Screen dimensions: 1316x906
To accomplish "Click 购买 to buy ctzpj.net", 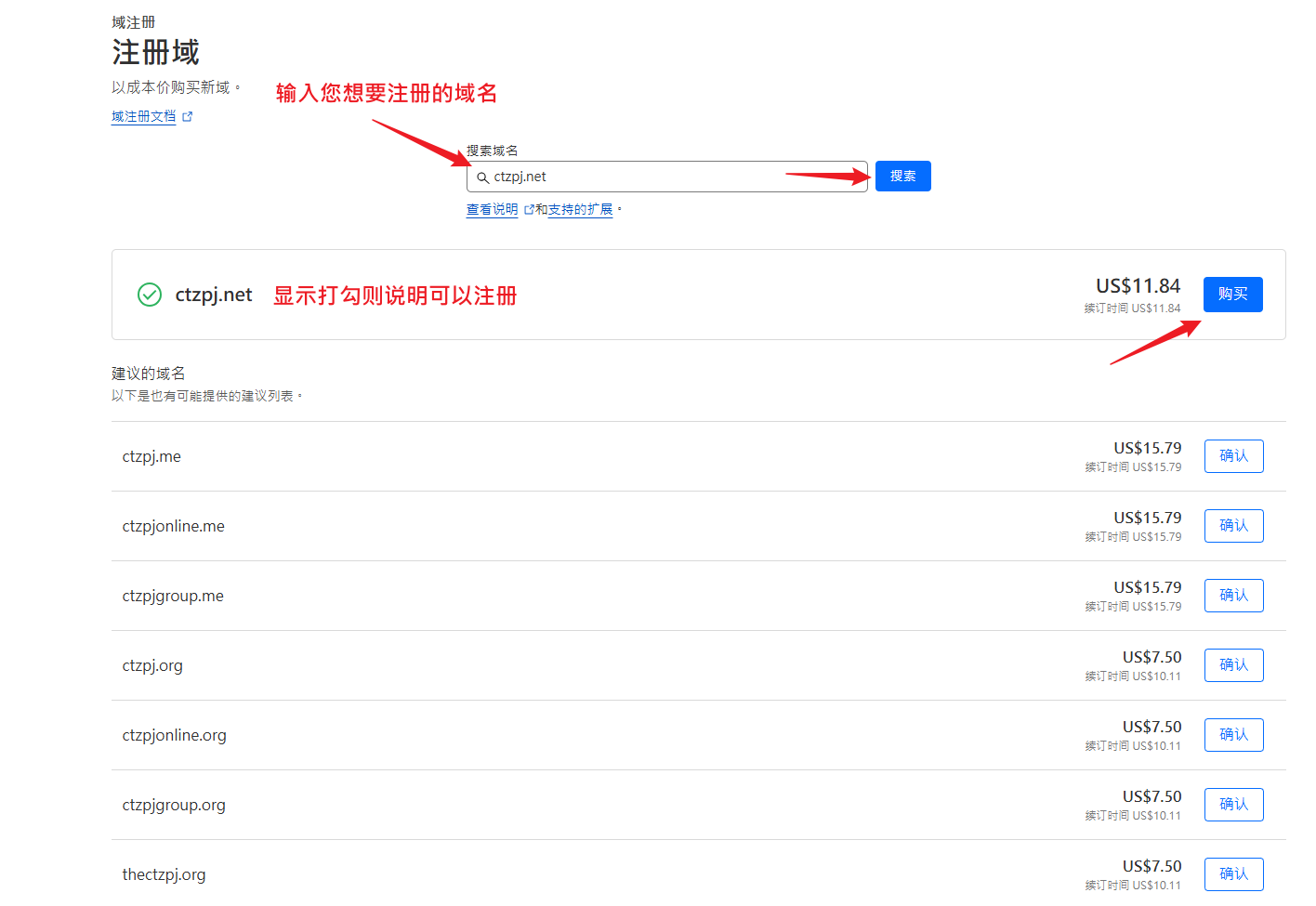I will tap(1232, 295).
